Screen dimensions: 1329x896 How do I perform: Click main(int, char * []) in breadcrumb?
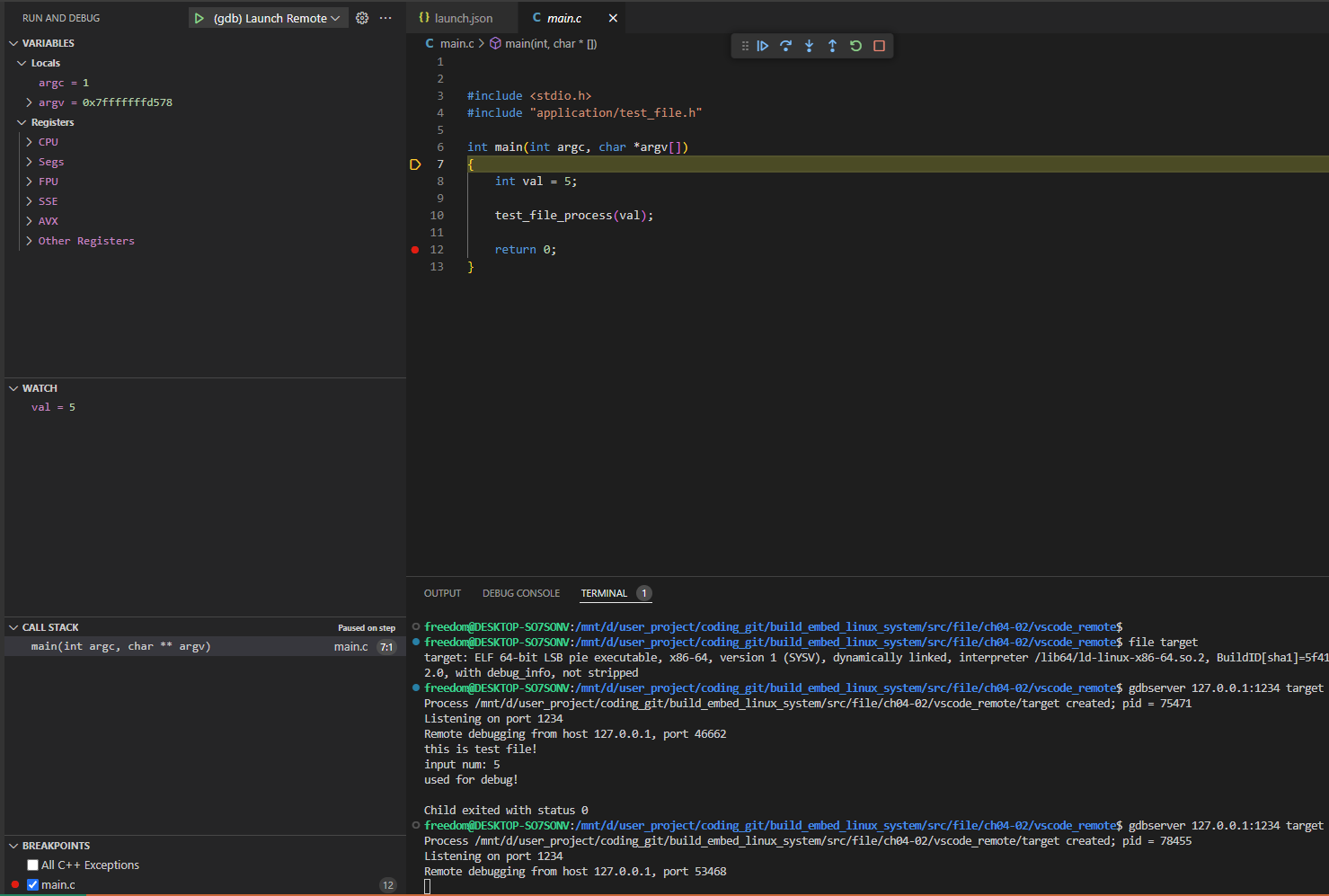click(x=551, y=43)
